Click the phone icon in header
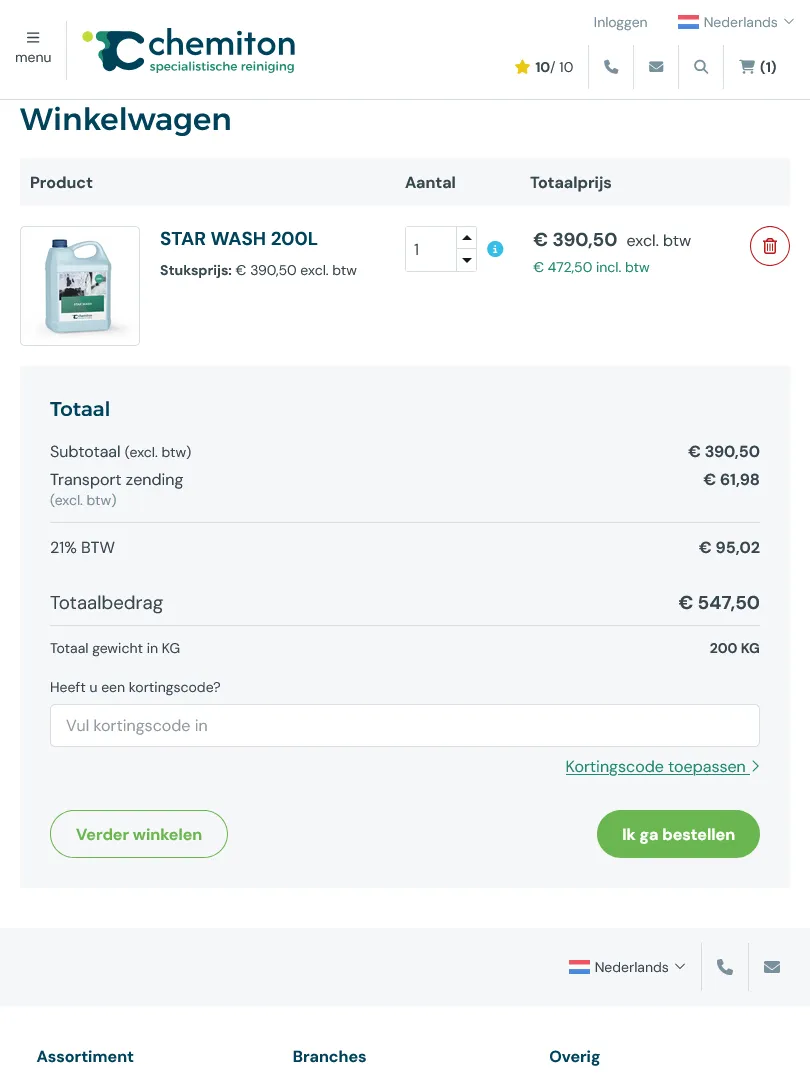The height and width of the screenshot is (1080, 810). point(611,67)
